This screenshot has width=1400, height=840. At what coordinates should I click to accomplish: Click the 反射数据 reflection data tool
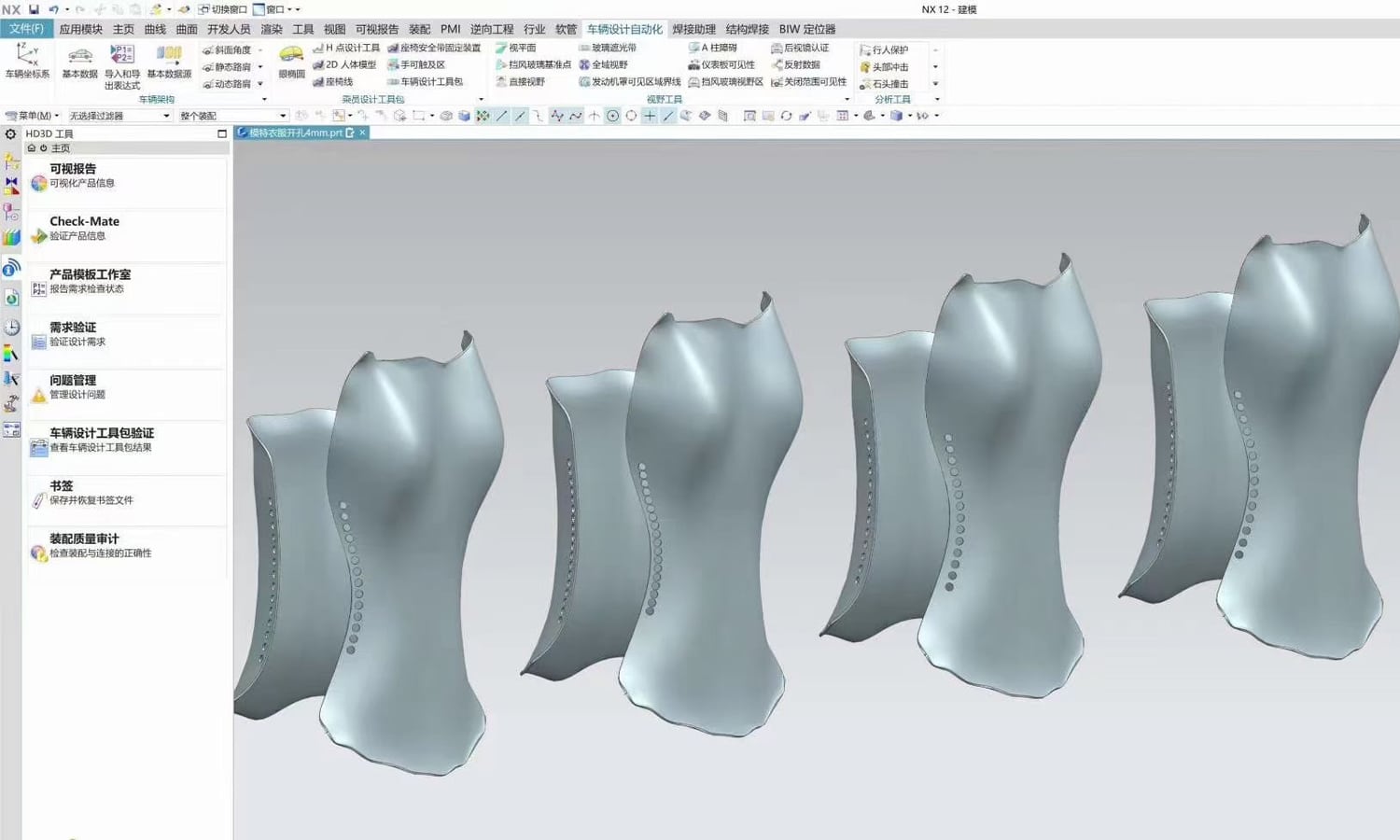click(x=795, y=64)
